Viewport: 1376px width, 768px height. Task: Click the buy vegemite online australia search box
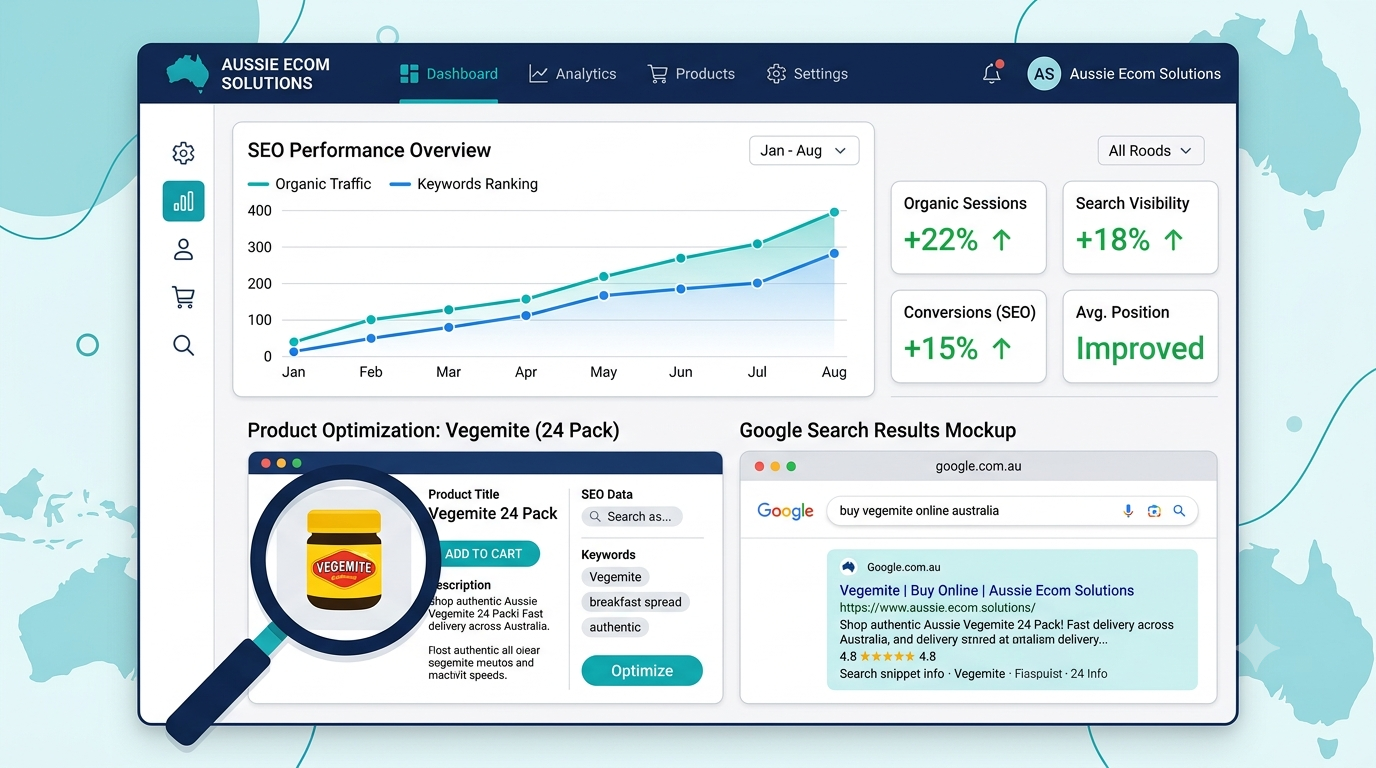pos(1012,511)
